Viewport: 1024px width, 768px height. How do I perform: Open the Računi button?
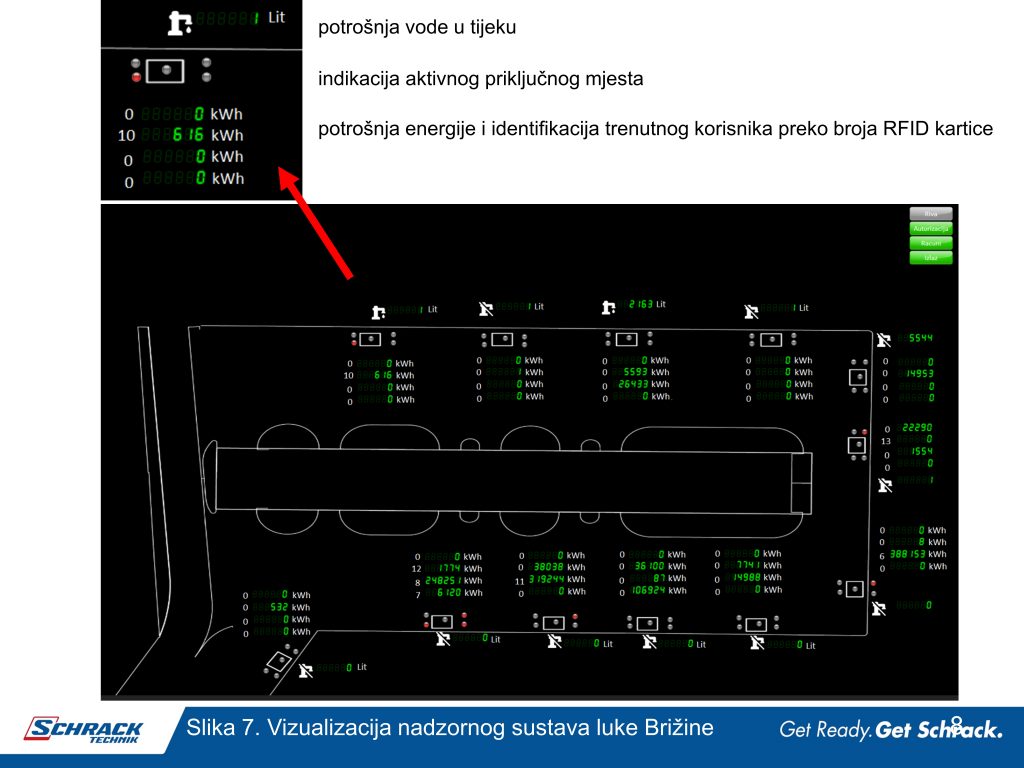tap(931, 243)
